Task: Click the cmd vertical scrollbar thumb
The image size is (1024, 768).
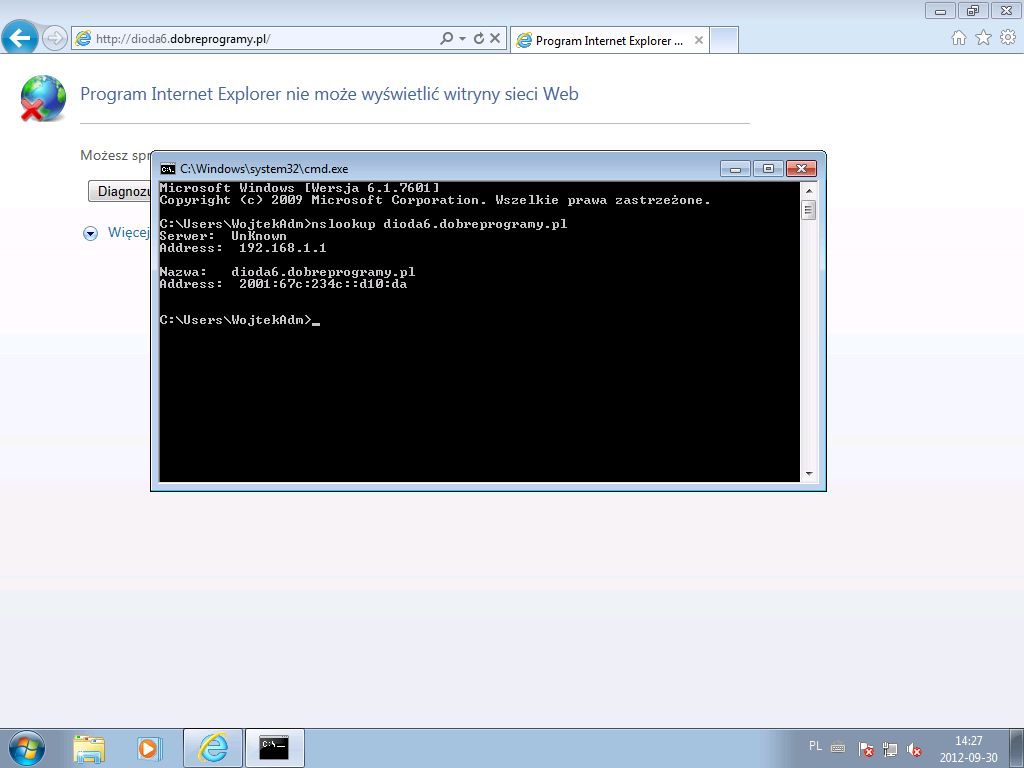Action: (x=808, y=210)
